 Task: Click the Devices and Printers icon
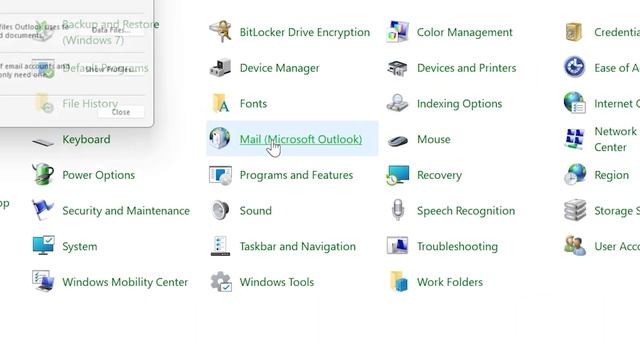[398, 68]
